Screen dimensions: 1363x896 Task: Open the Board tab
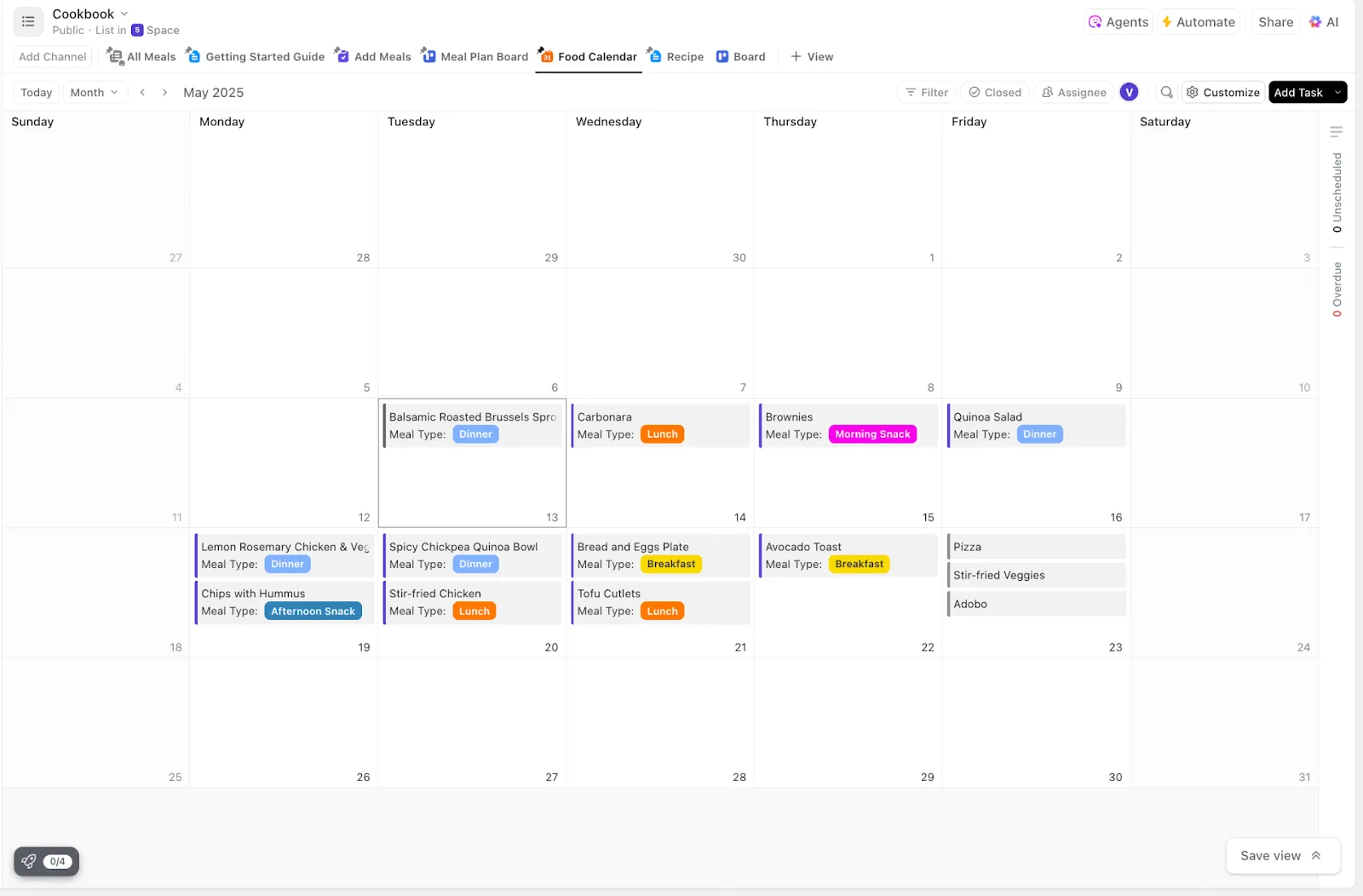(x=741, y=56)
